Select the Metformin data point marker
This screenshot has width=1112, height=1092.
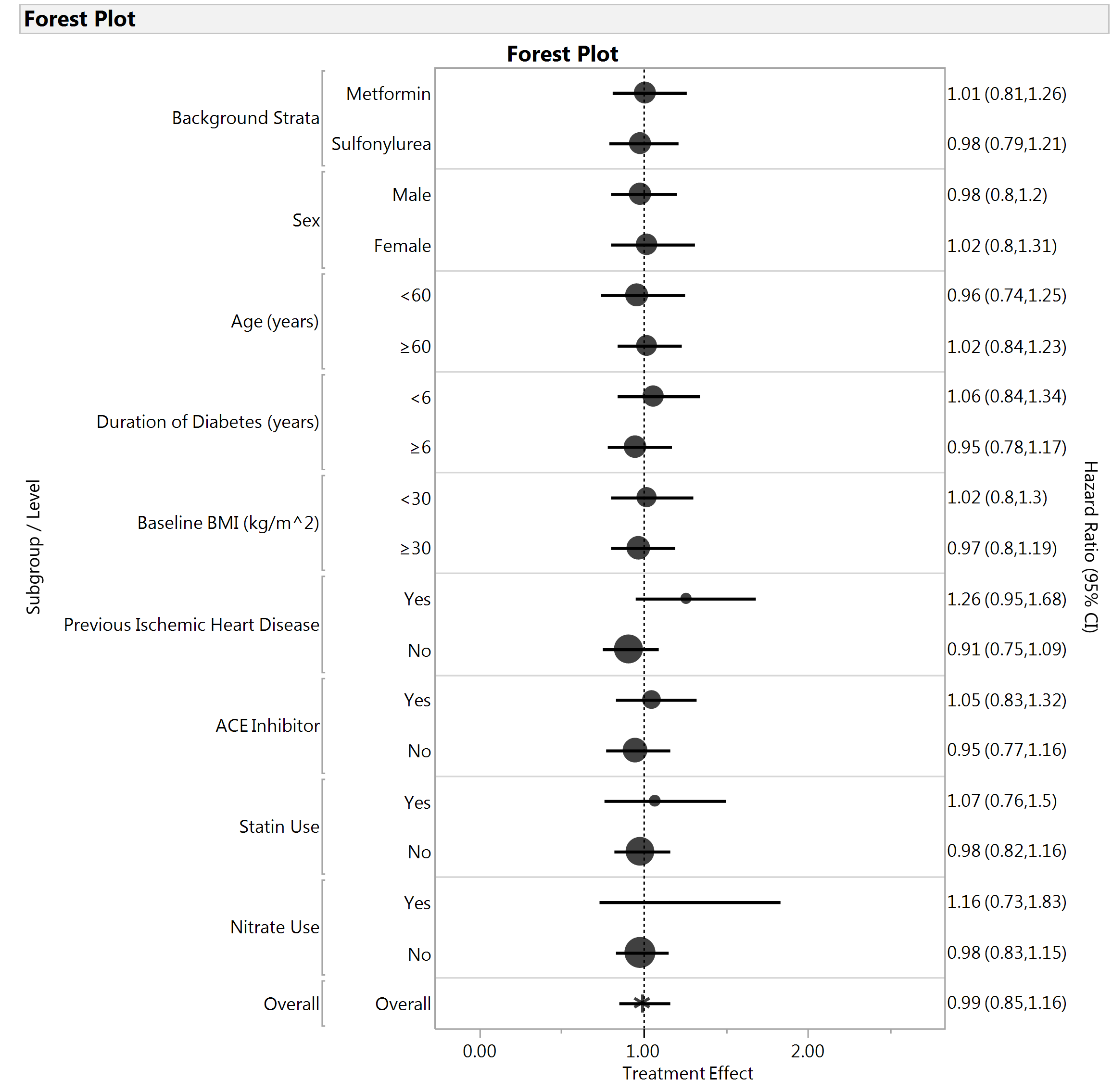click(x=645, y=92)
